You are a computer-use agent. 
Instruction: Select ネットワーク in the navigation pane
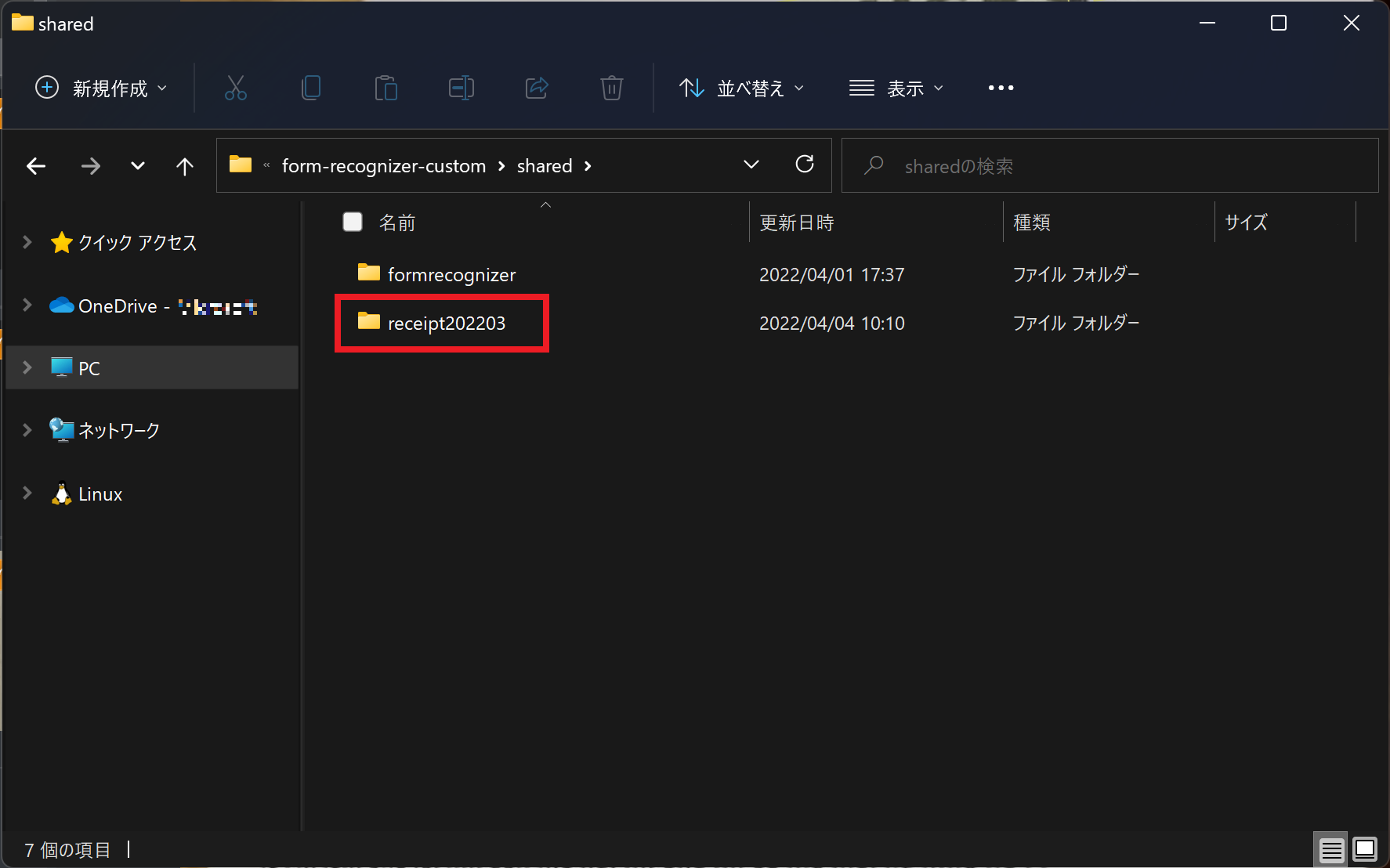[x=119, y=431]
